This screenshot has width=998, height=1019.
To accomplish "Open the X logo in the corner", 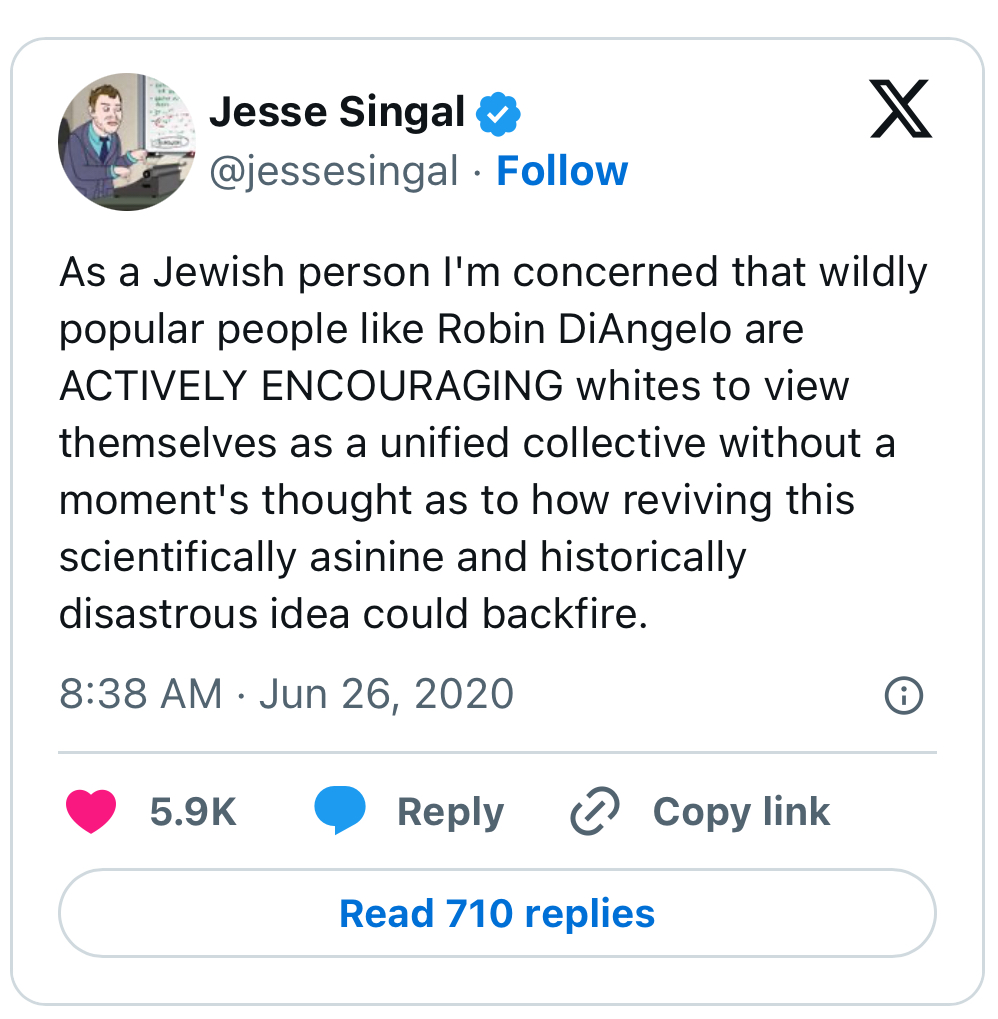I will [900, 111].
